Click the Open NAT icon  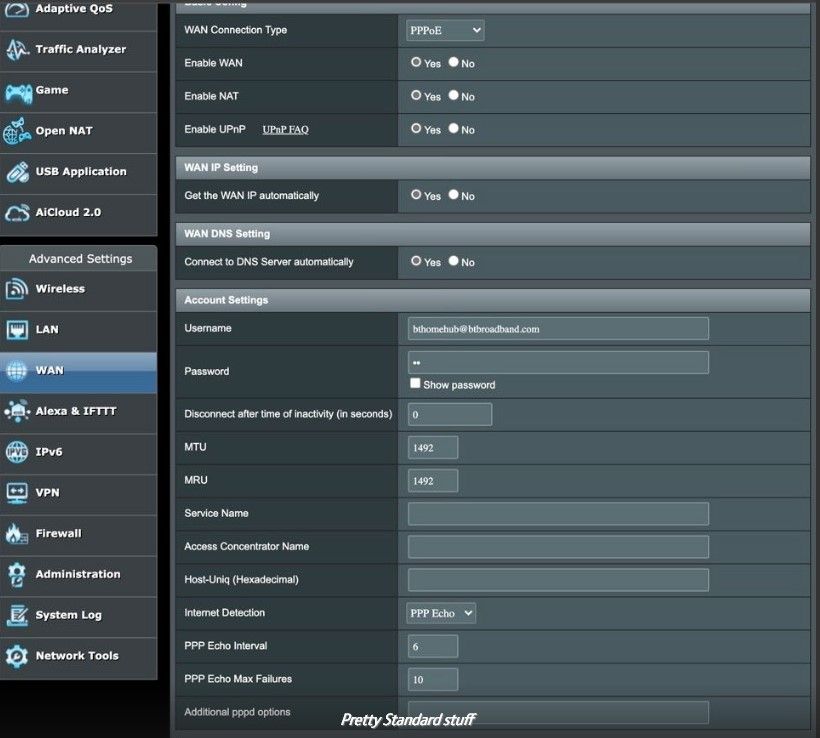[17, 131]
